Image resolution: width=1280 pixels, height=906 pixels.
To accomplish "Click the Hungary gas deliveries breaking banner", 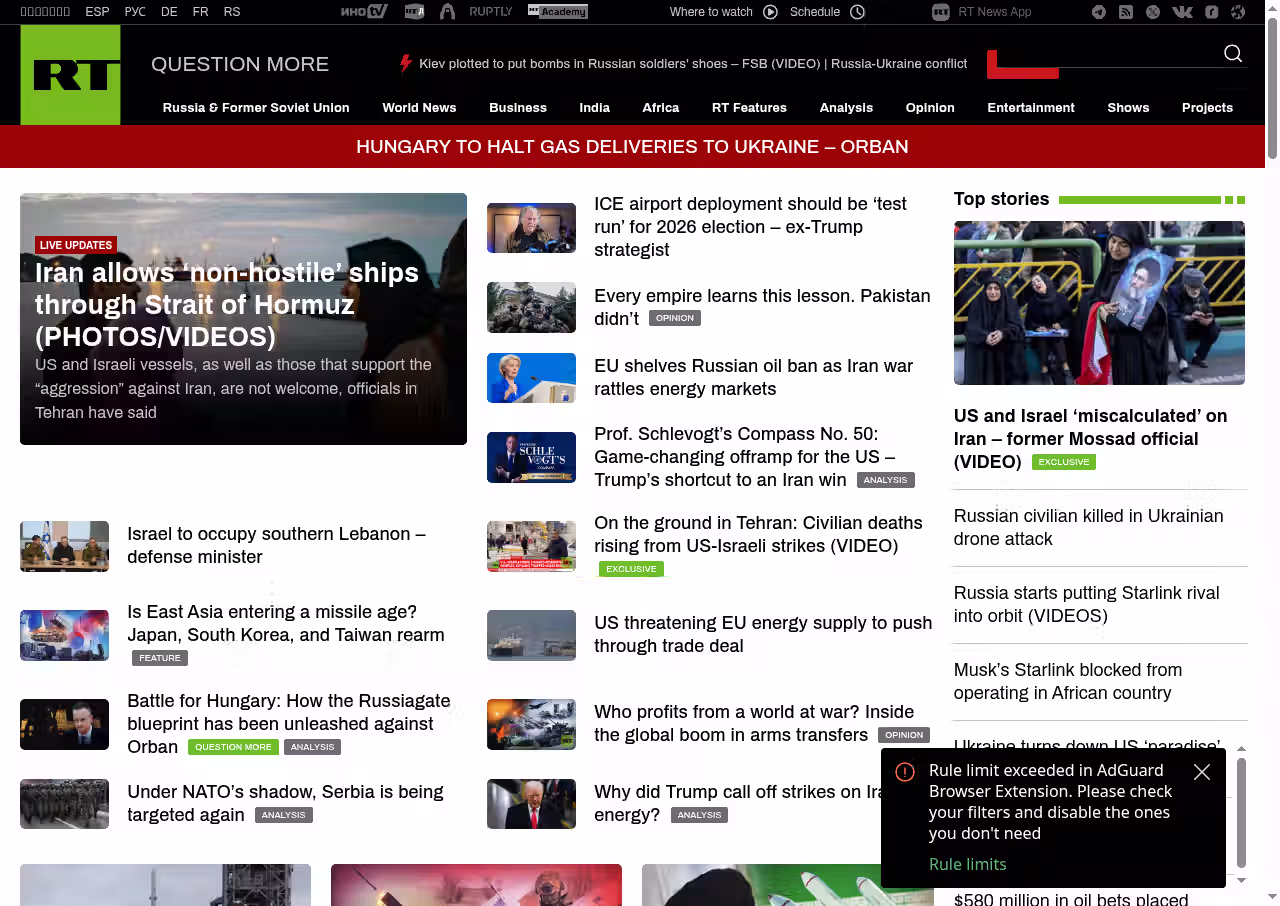I will click(x=632, y=147).
